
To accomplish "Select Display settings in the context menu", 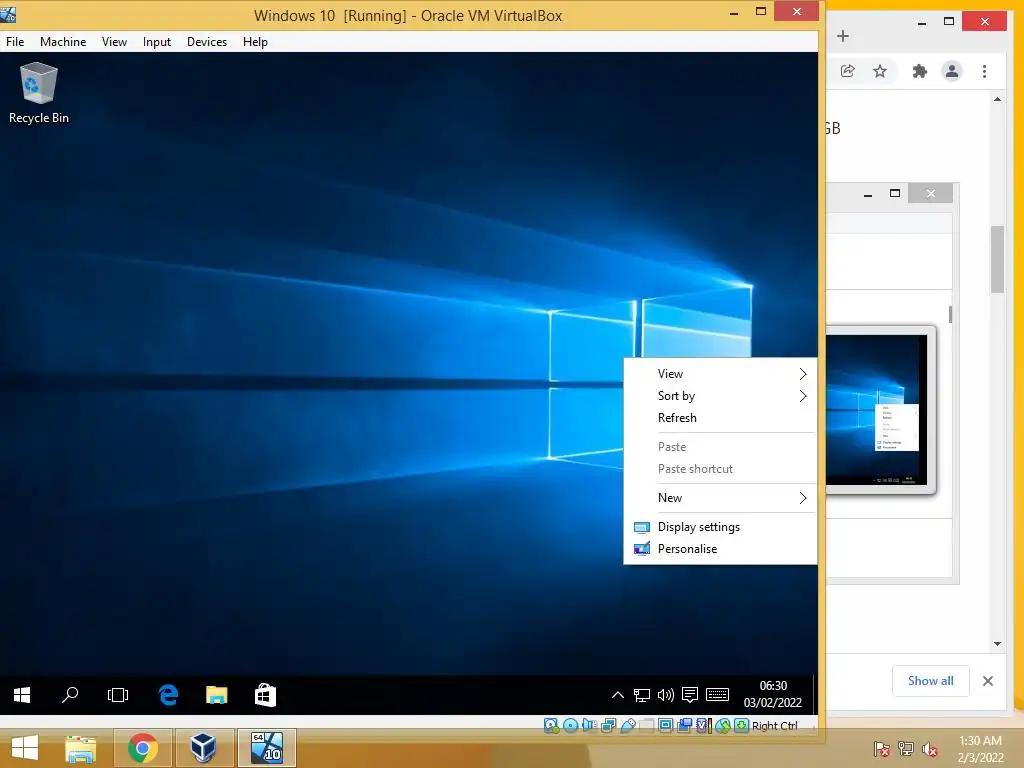I will point(720,527).
